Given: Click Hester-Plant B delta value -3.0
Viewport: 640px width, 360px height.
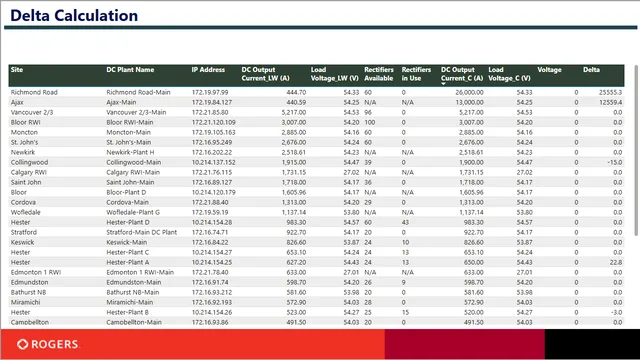Looking at the screenshot, I should [x=617, y=312].
